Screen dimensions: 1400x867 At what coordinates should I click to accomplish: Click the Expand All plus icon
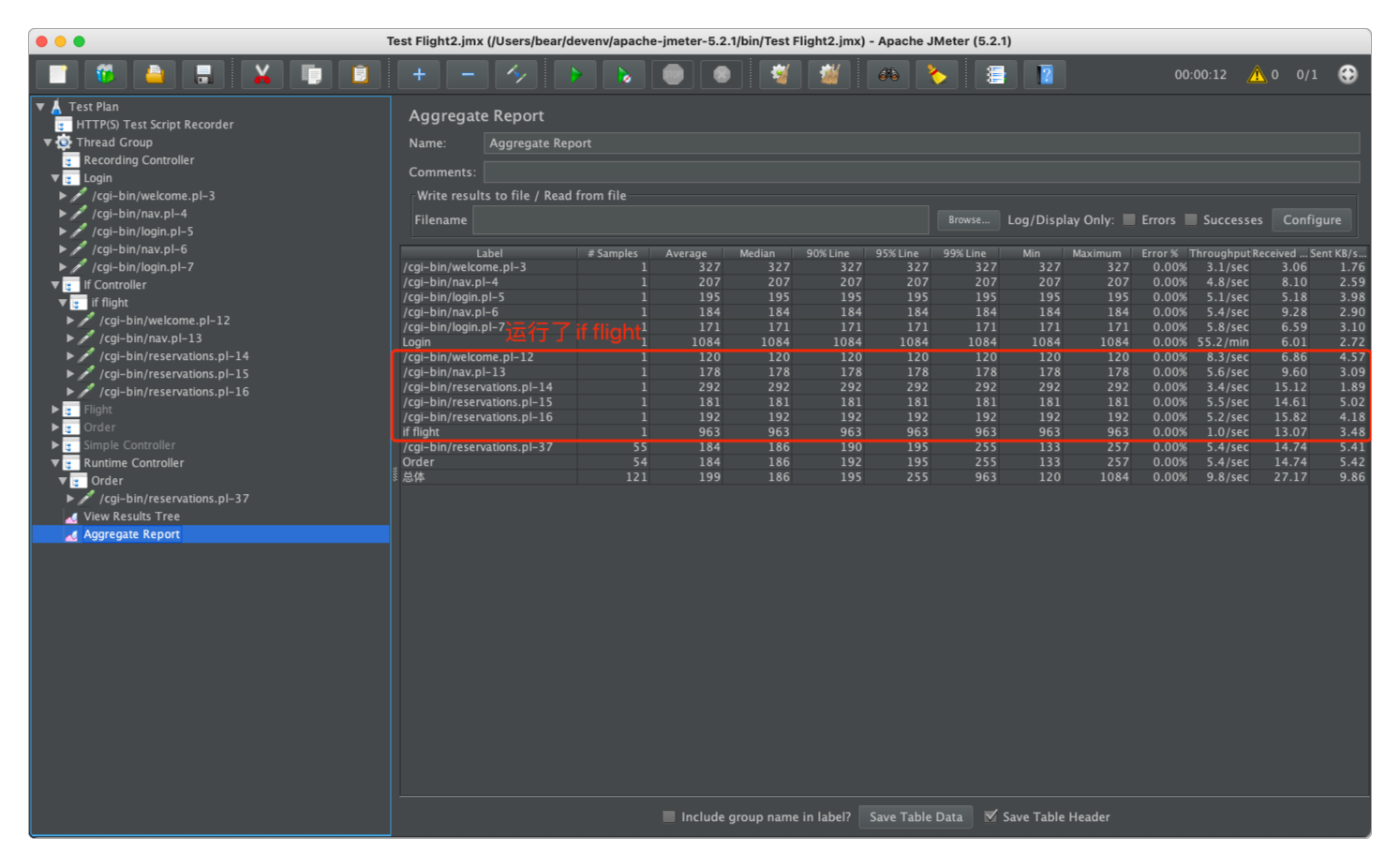[x=419, y=75]
